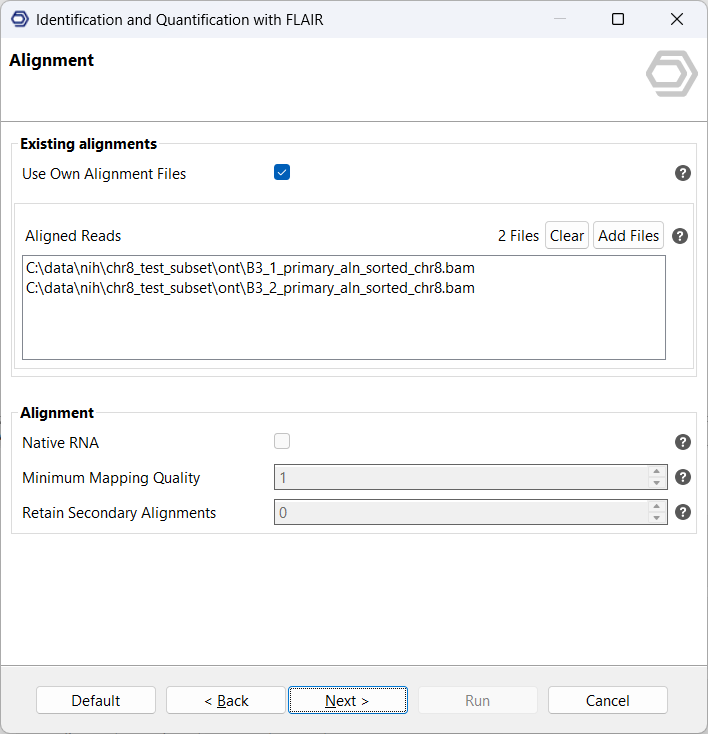Increment Retain Secondary Alignments value

(x=657, y=507)
